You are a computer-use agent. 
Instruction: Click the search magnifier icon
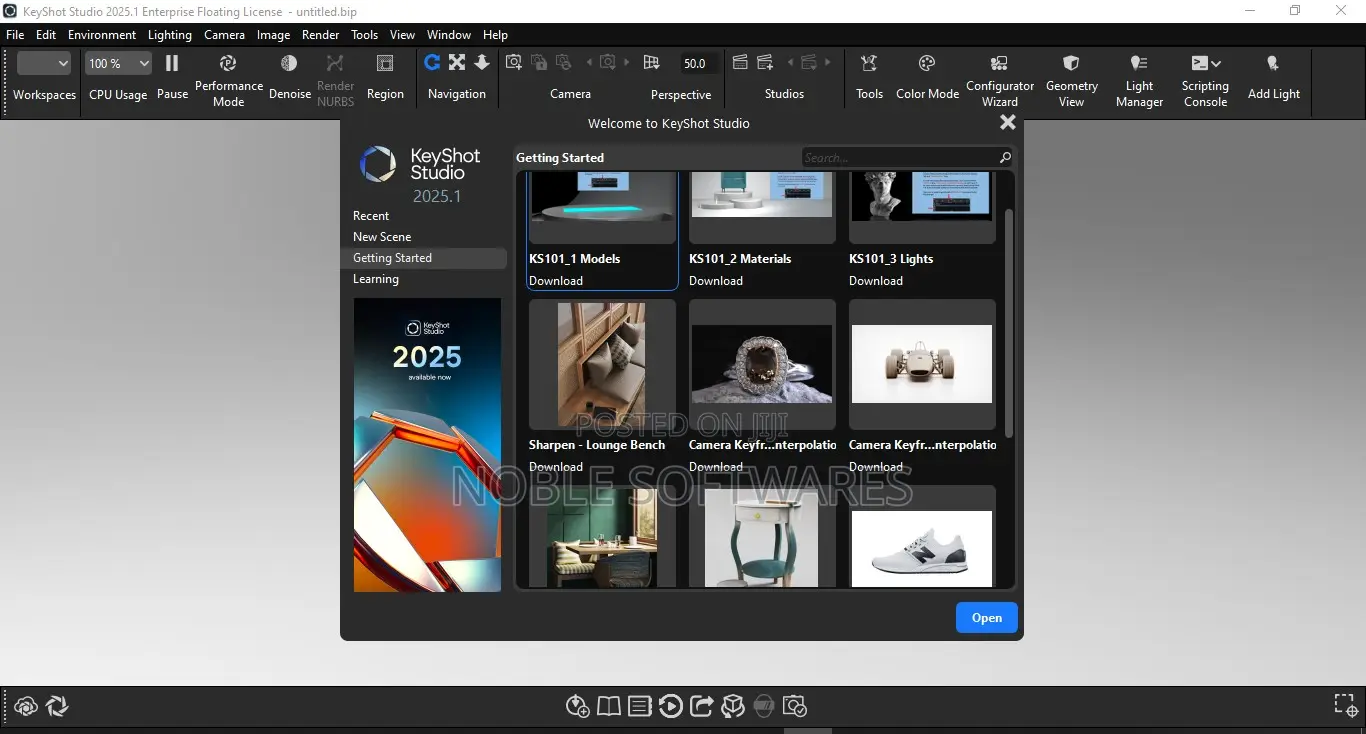coord(1005,158)
